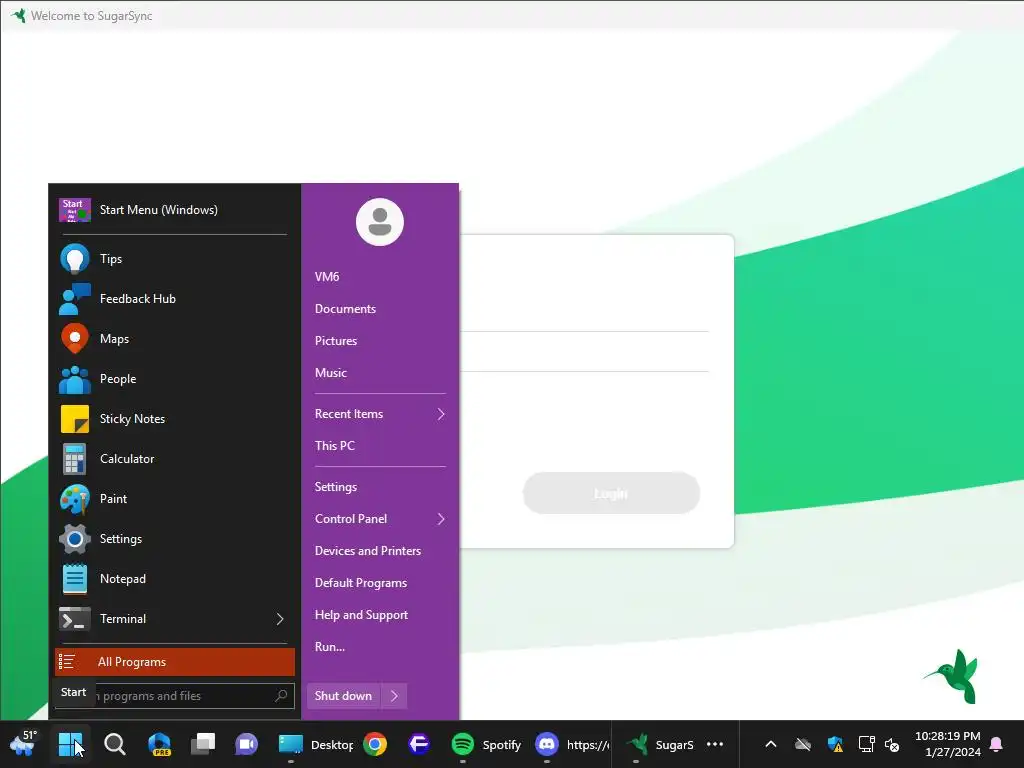
Task: Open Terminal icon in Start menu
Action: [x=74, y=618]
